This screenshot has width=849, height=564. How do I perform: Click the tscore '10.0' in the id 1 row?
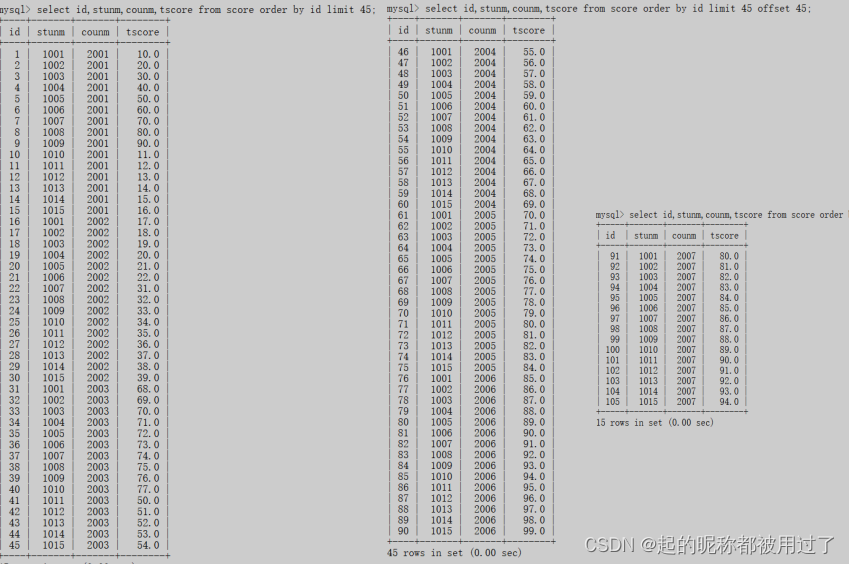point(148,54)
